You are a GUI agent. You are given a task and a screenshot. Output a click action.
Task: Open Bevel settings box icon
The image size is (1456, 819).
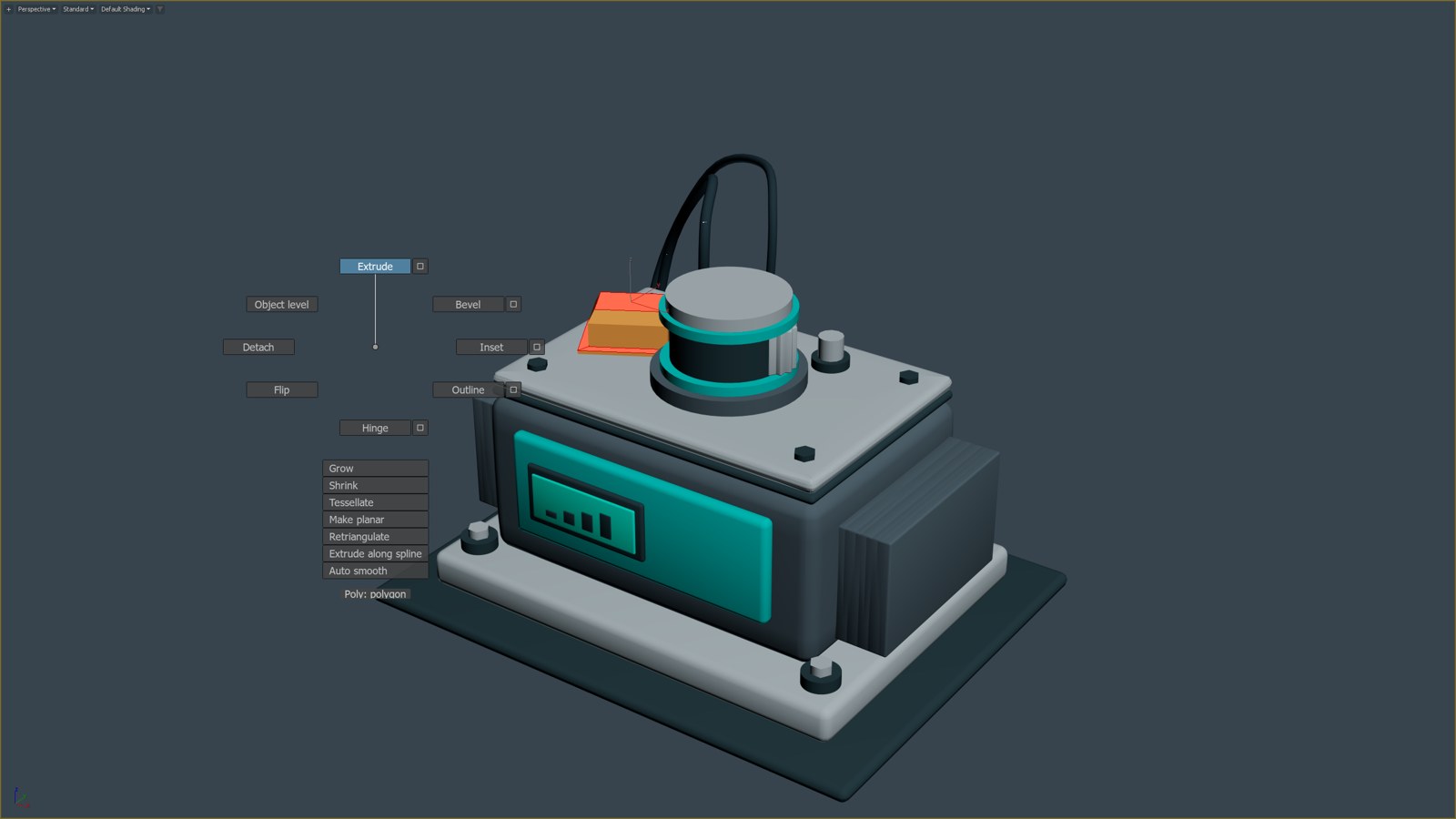513,305
